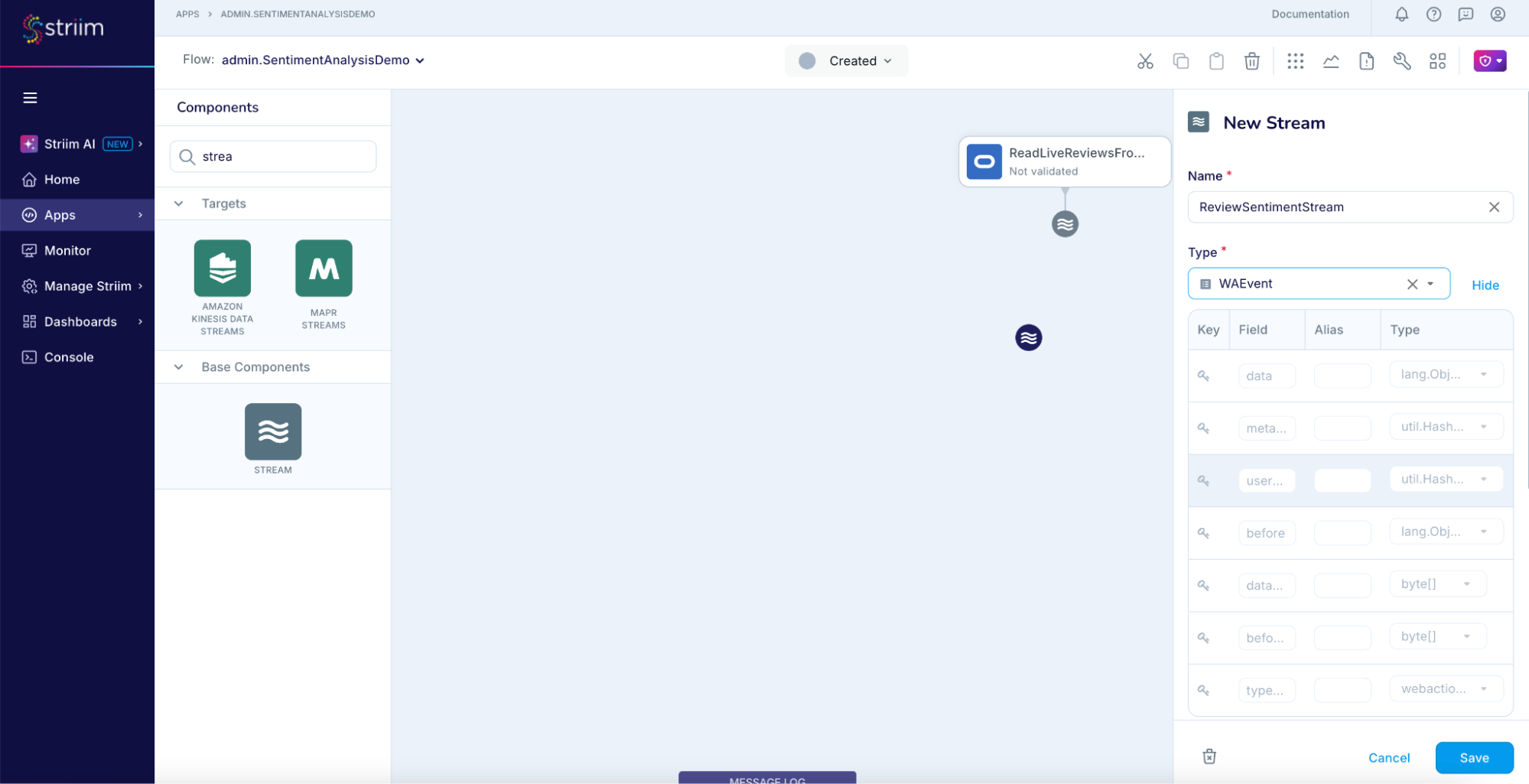The image size is (1529, 784).
Task: Select the Stream base component
Action: point(273,439)
